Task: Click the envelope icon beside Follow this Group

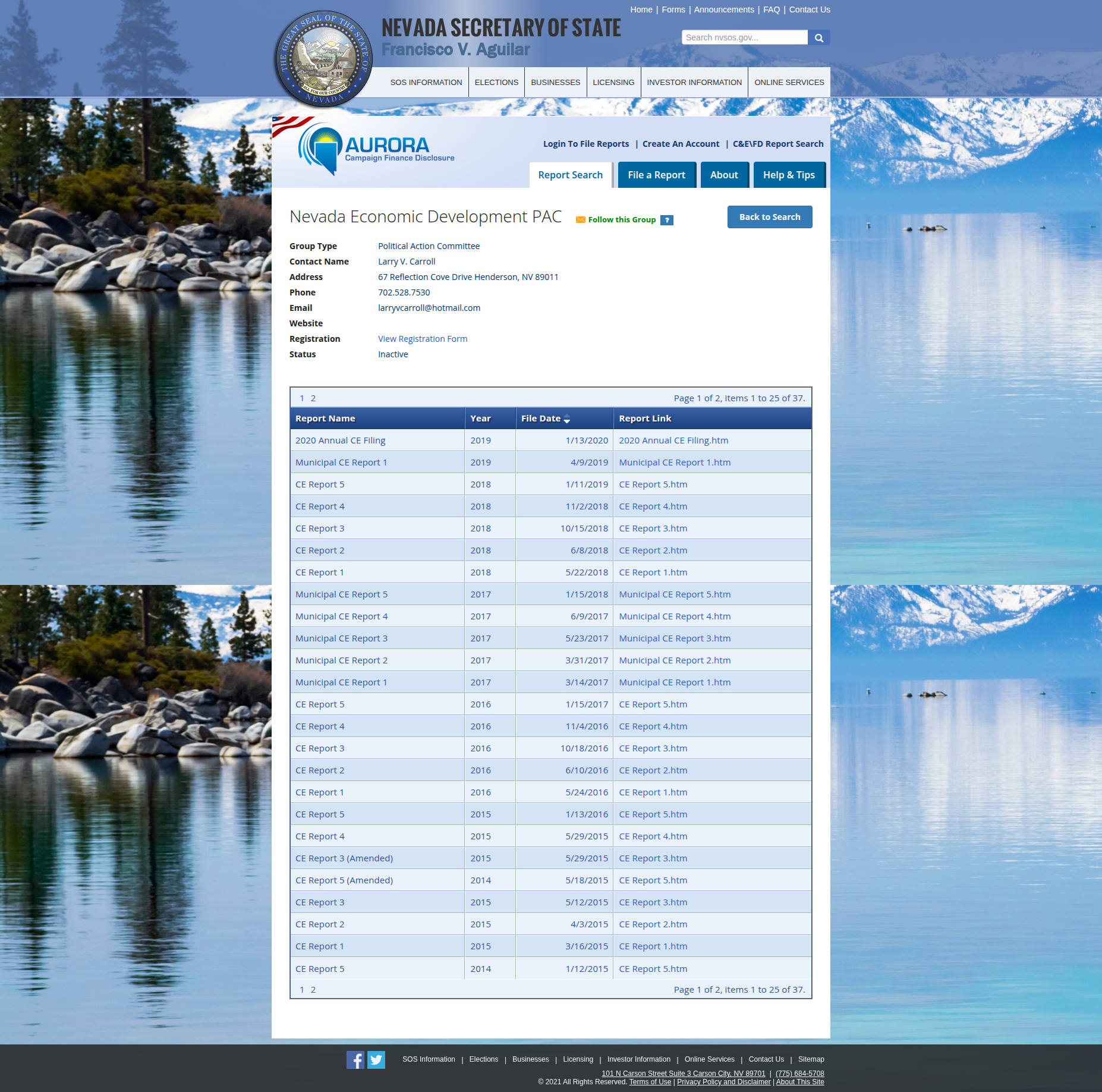Action: pyautogui.click(x=580, y=220)
